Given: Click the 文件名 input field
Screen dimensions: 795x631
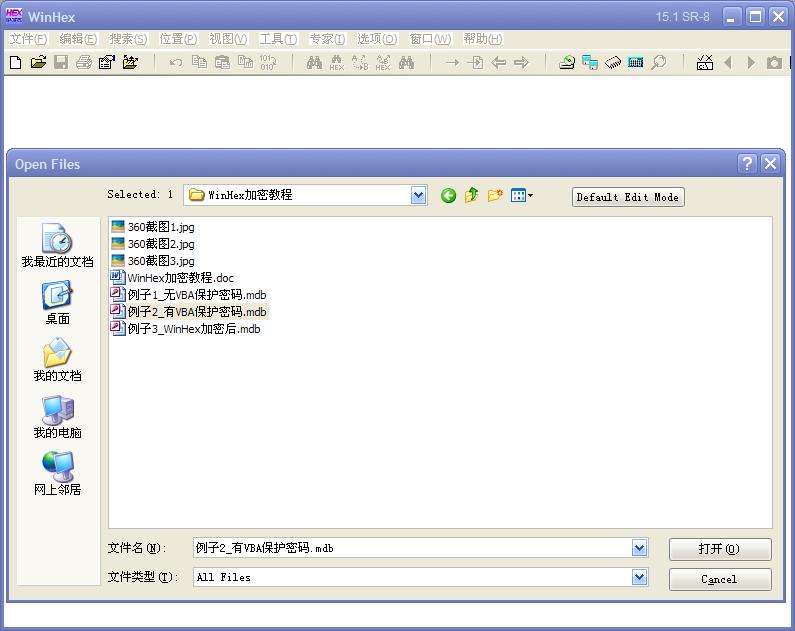Looking at the screenshot, I should 413,547.
